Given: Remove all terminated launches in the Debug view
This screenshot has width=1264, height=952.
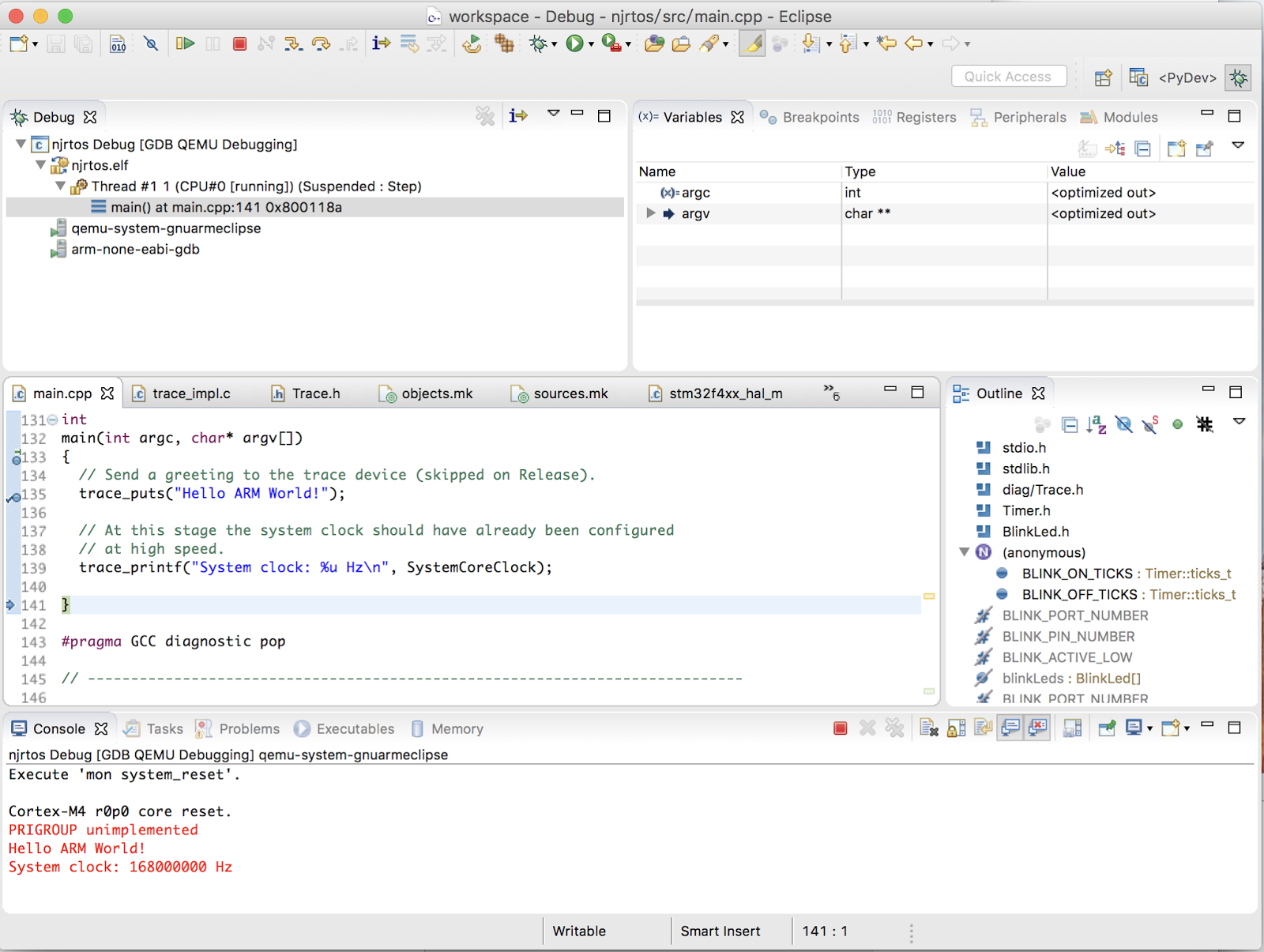Looking at the screenshot, I should point(485,116).
